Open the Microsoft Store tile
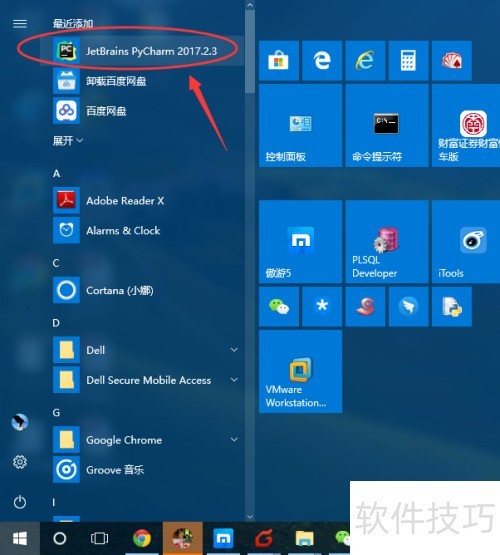Viewport: 500px width, 555px height. (279, 61)
